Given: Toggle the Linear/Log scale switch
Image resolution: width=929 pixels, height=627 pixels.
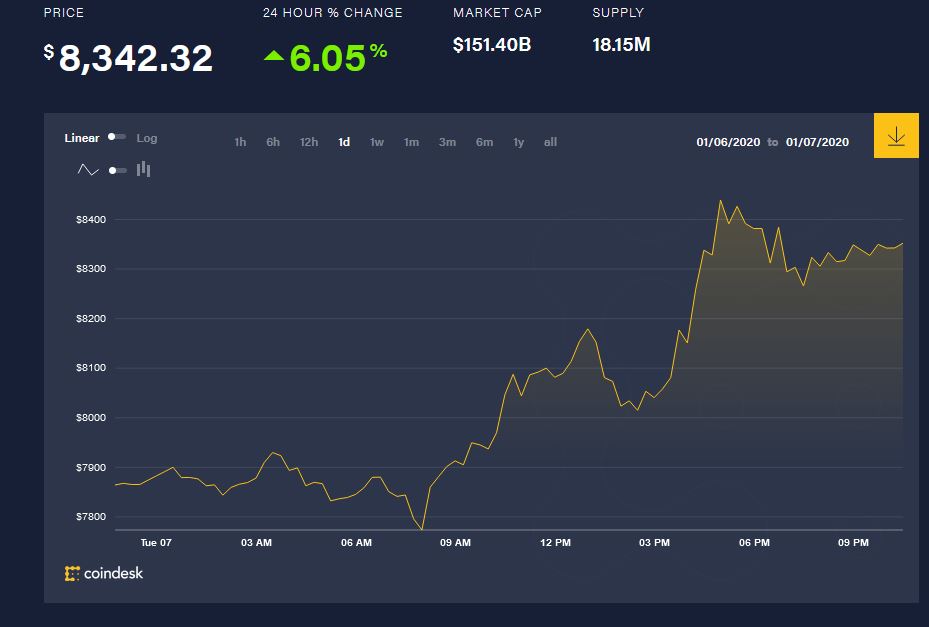Looking at the screenshot, I should tap(117, 138).
